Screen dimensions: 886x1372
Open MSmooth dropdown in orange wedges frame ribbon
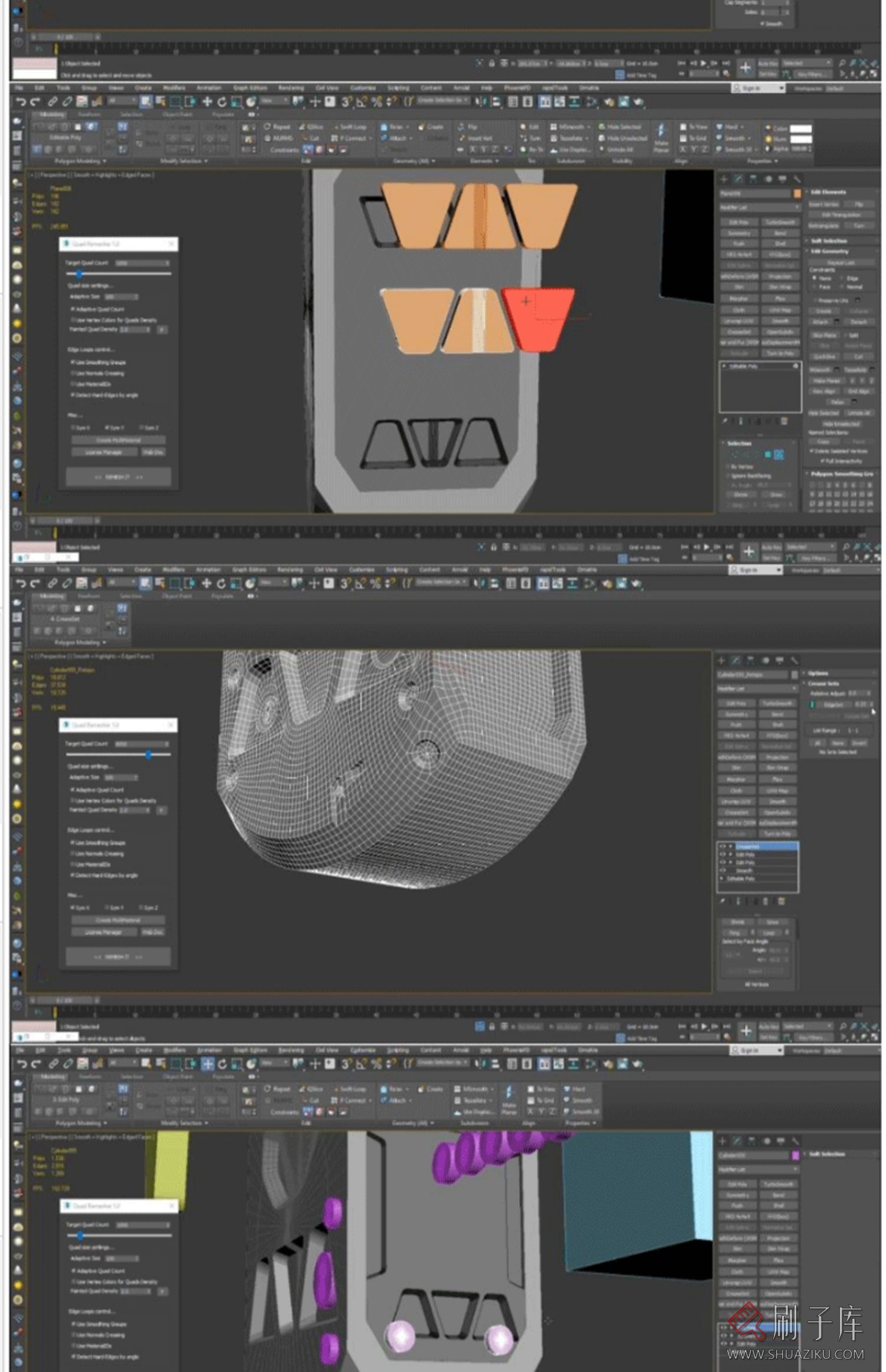tap(571, 127)
